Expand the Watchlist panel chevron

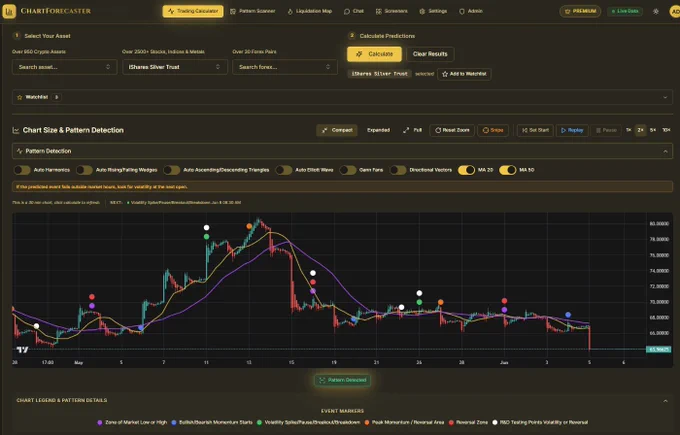[x=665, y=97]
